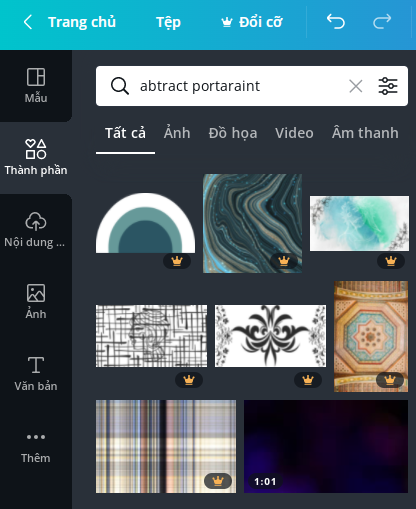
Task: Click the crown icon beside Đổi cỡ
Action: tap(227, 22)
